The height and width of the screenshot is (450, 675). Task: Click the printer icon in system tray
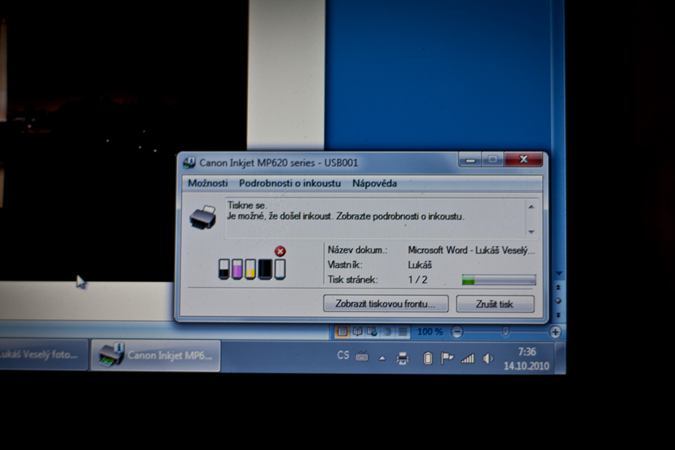(x=403, y=358)
